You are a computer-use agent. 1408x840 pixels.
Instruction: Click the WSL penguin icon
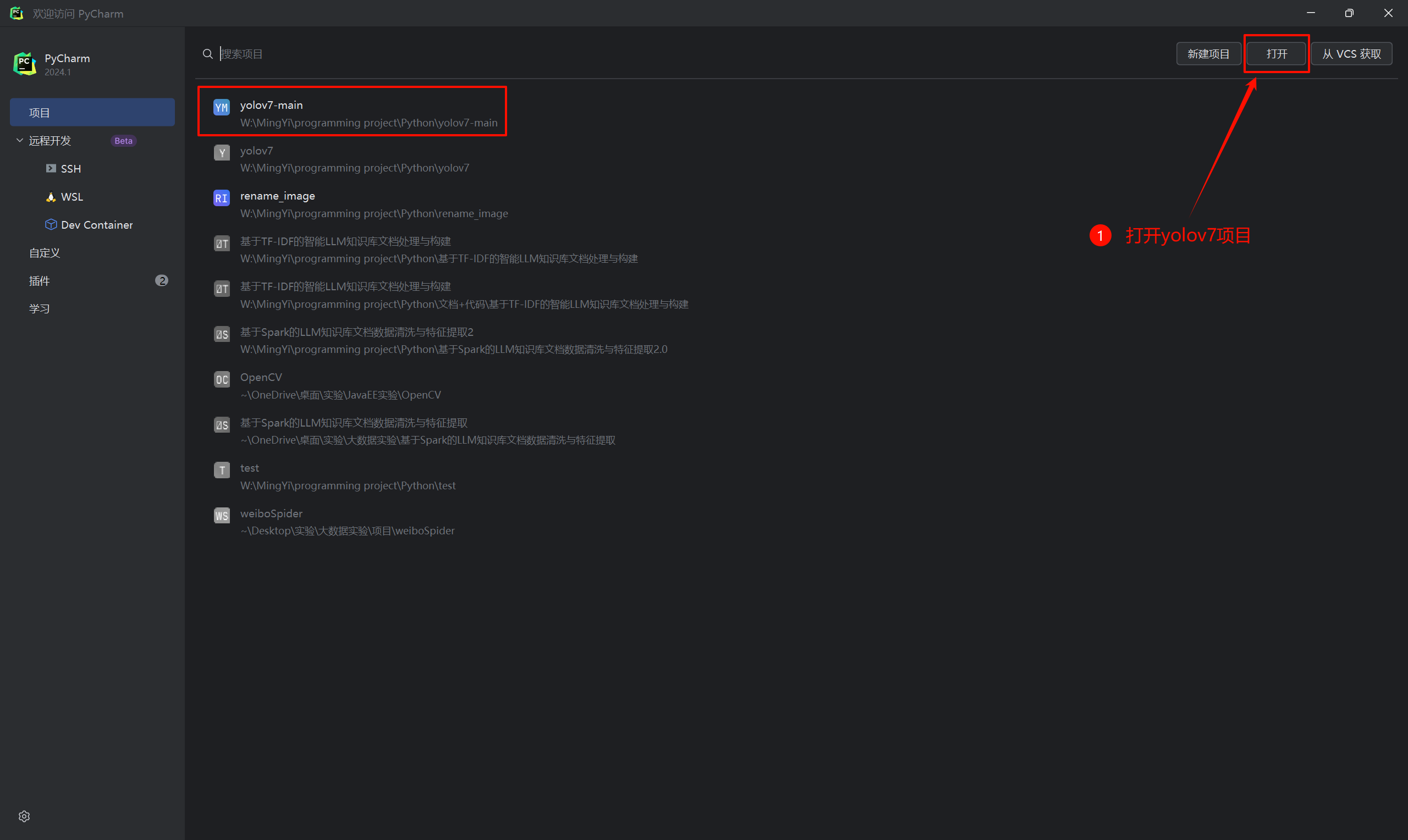pyautogui.click(x=51, y=196)
